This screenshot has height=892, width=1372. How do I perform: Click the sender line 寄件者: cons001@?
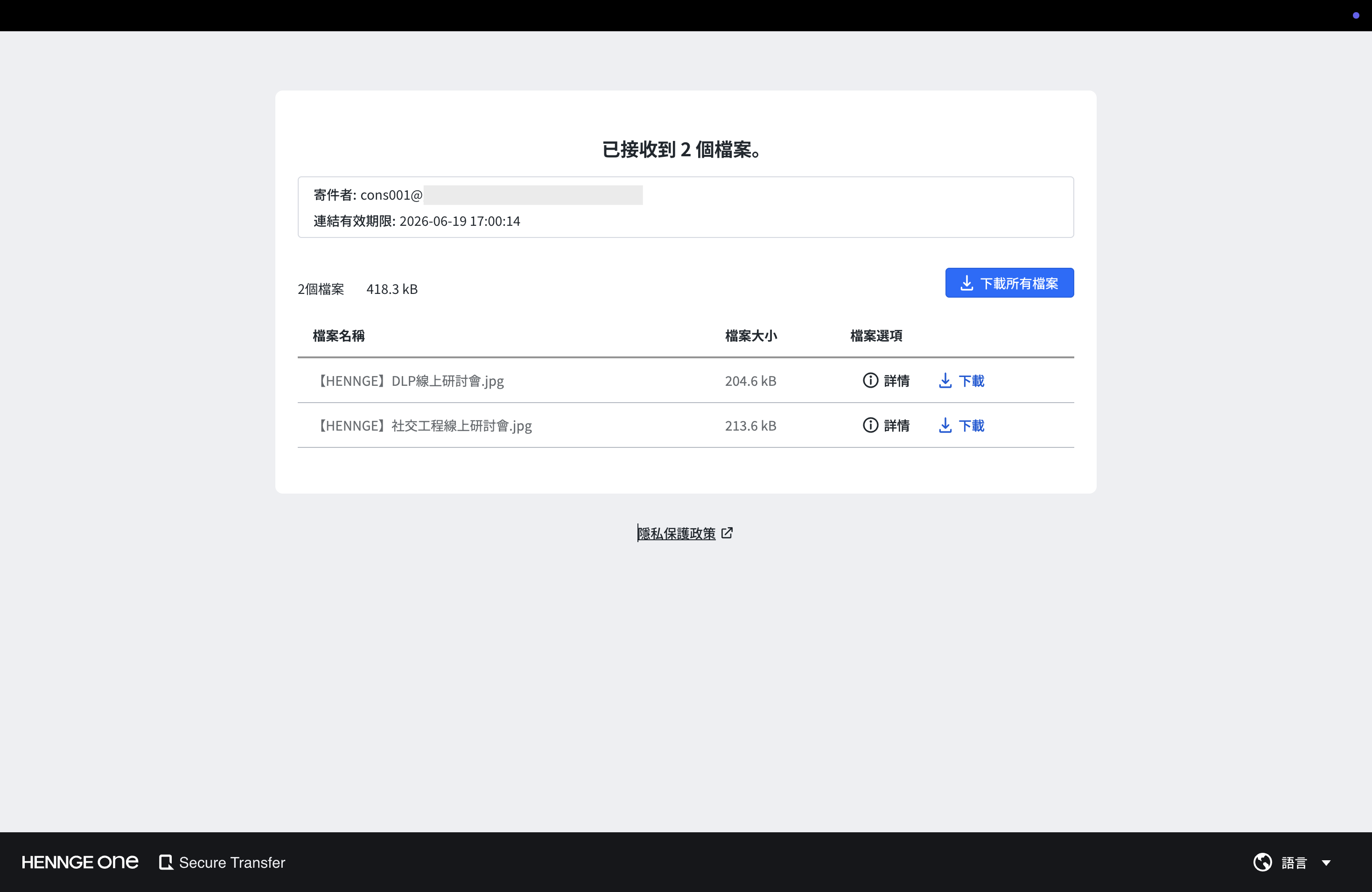click(368, 195)
